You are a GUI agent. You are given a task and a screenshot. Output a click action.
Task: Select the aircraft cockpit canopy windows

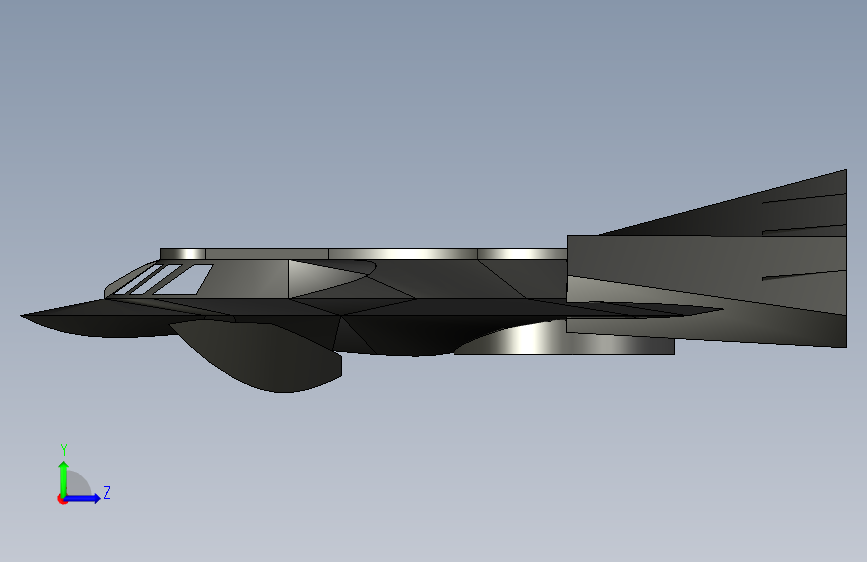point(164,279)
